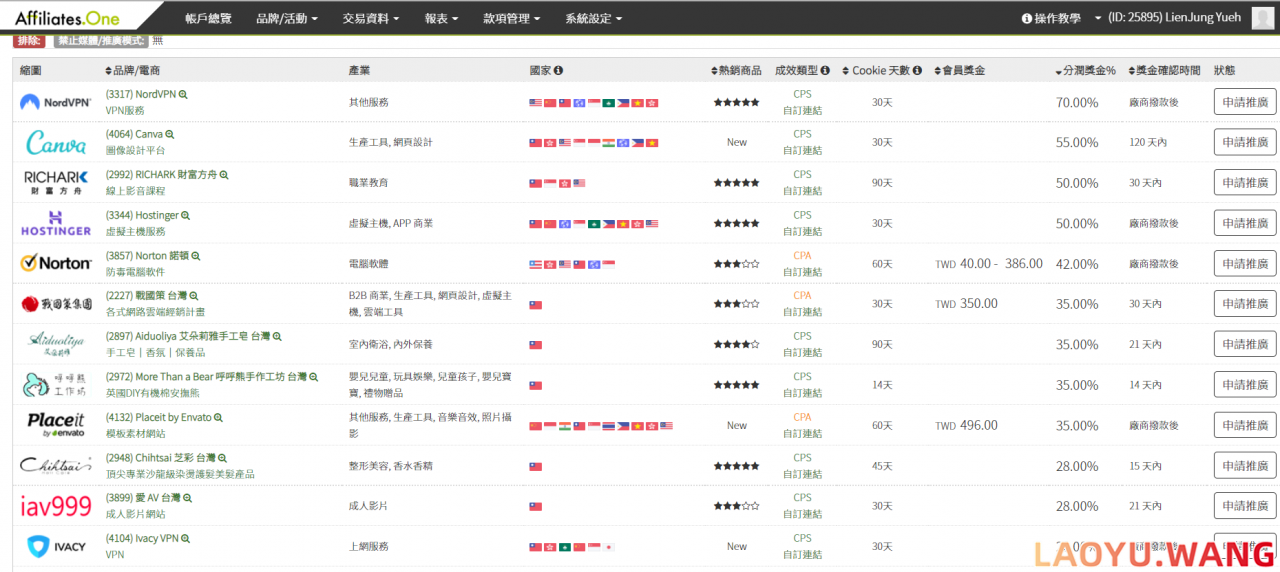The image size is (1280, 572).
Task: Click the CPA label in Norton row
Action: (x=802, y=255)
